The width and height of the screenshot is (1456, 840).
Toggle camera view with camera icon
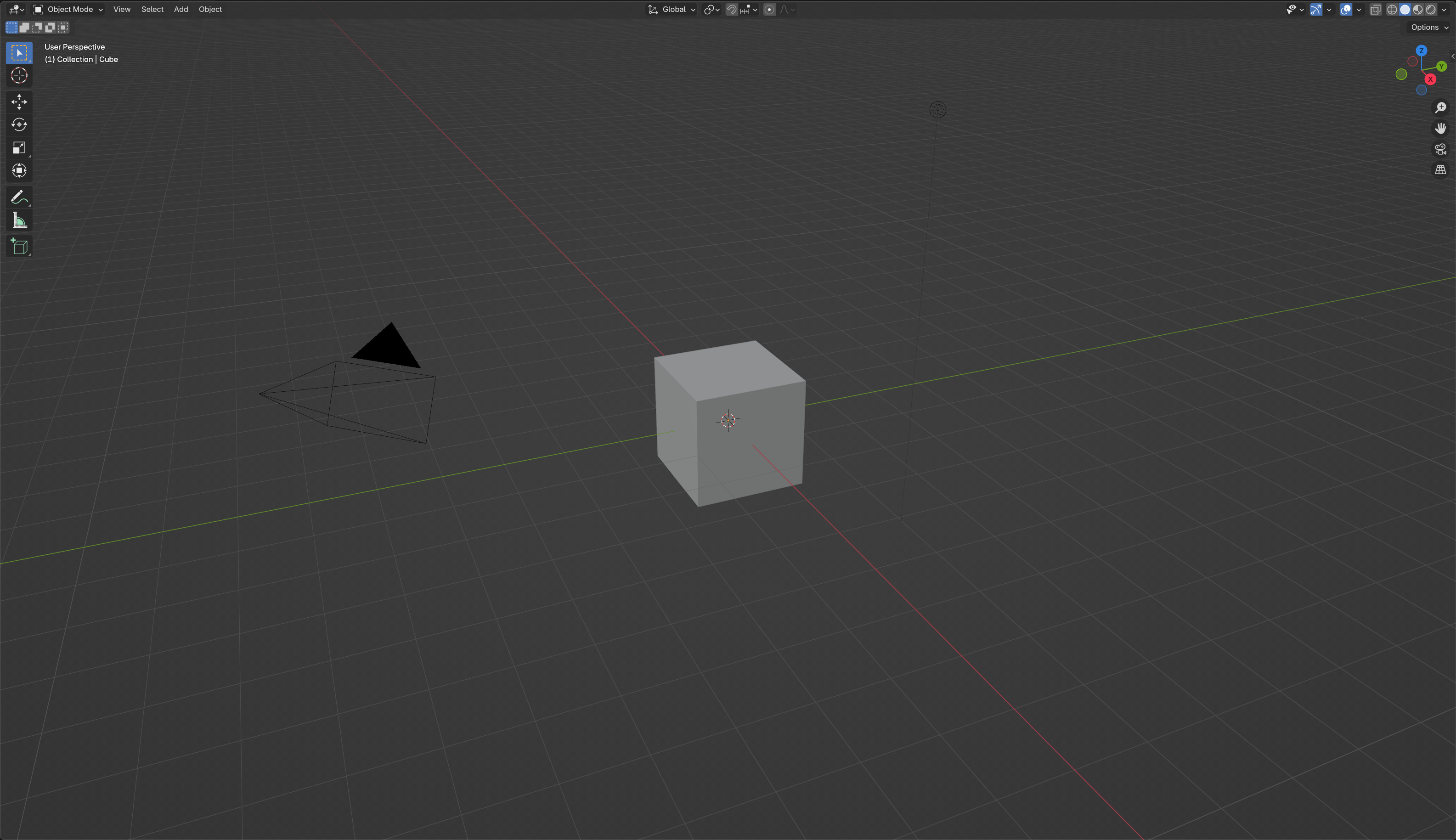click(x=1440, y=149)
